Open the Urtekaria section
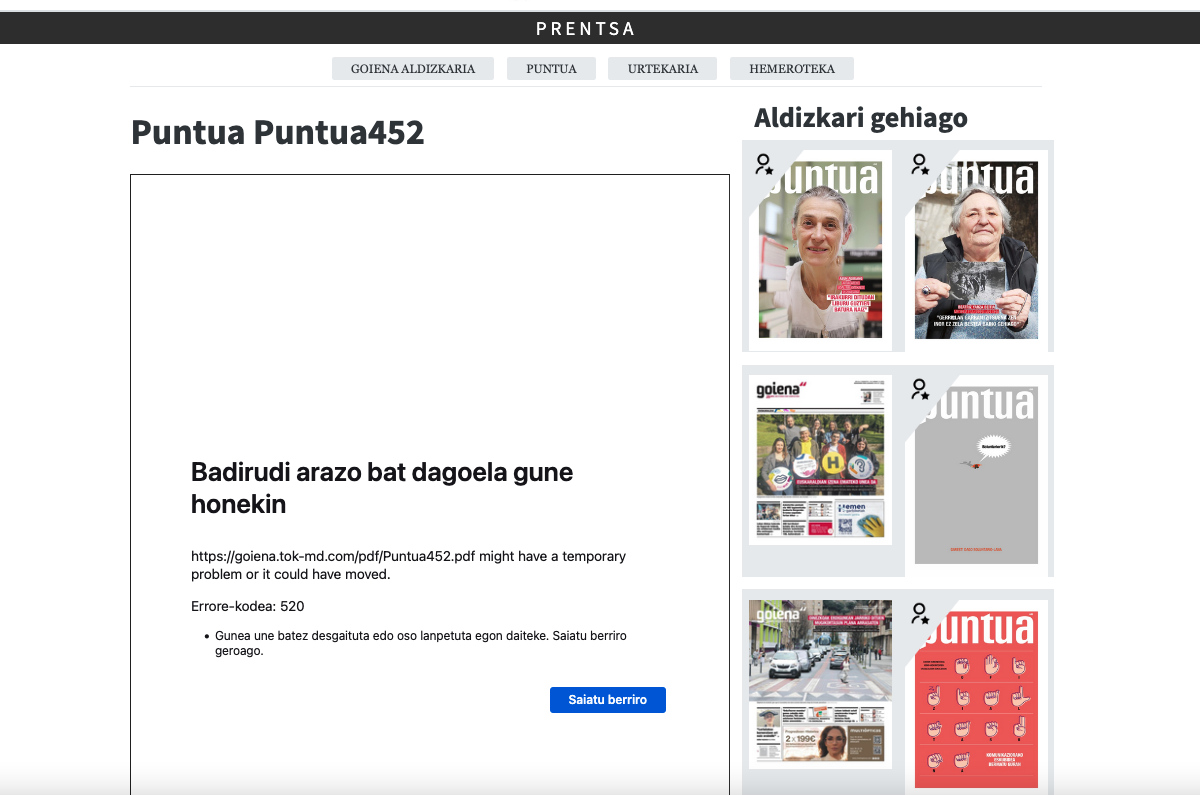This screenshot has width=1200, height=795. pyautogui.click(x=663, y=69)
